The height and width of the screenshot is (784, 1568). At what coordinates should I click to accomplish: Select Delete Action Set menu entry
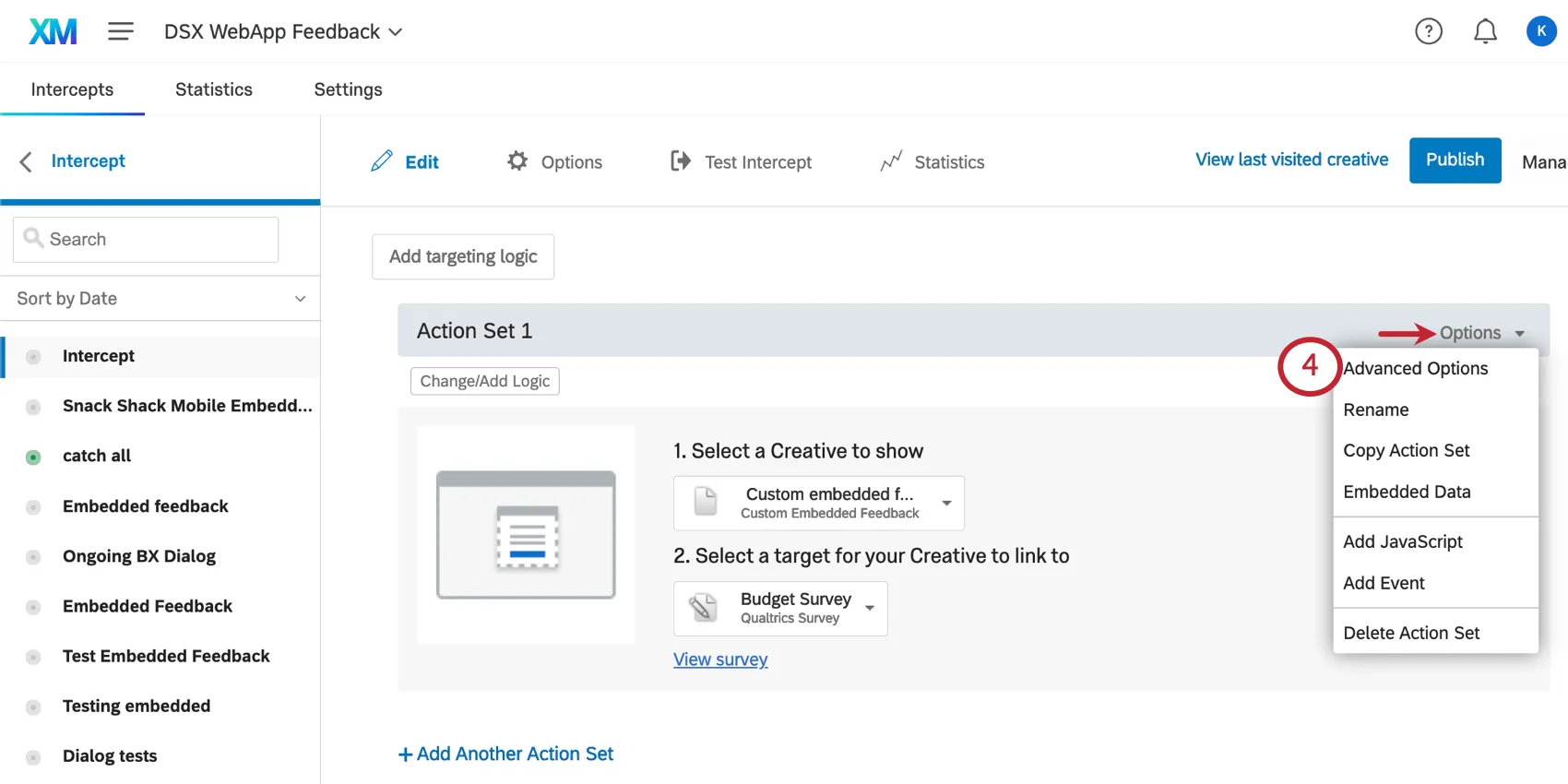click(1411, 633)
